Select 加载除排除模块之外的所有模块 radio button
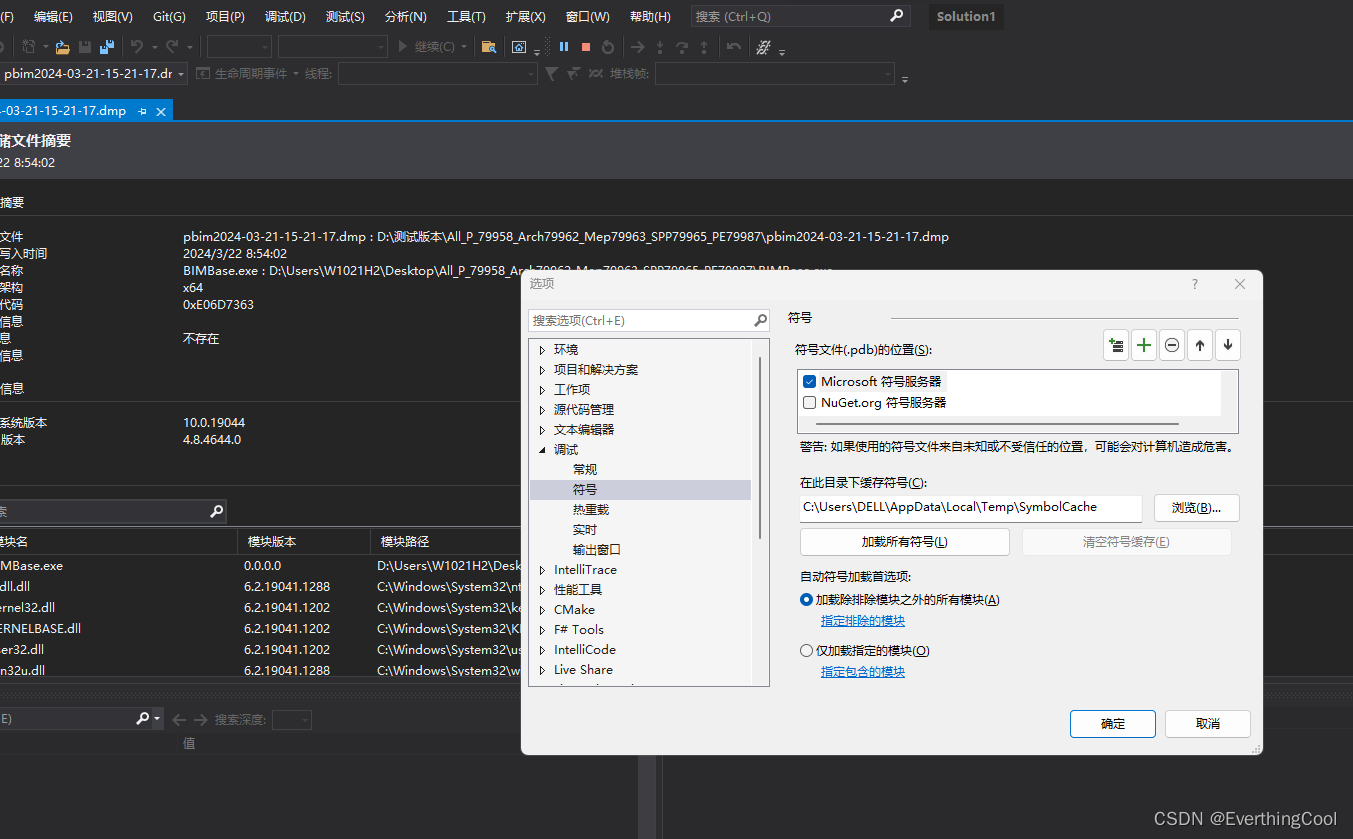This screenshot has width=1353, height=839. [807, 600]
